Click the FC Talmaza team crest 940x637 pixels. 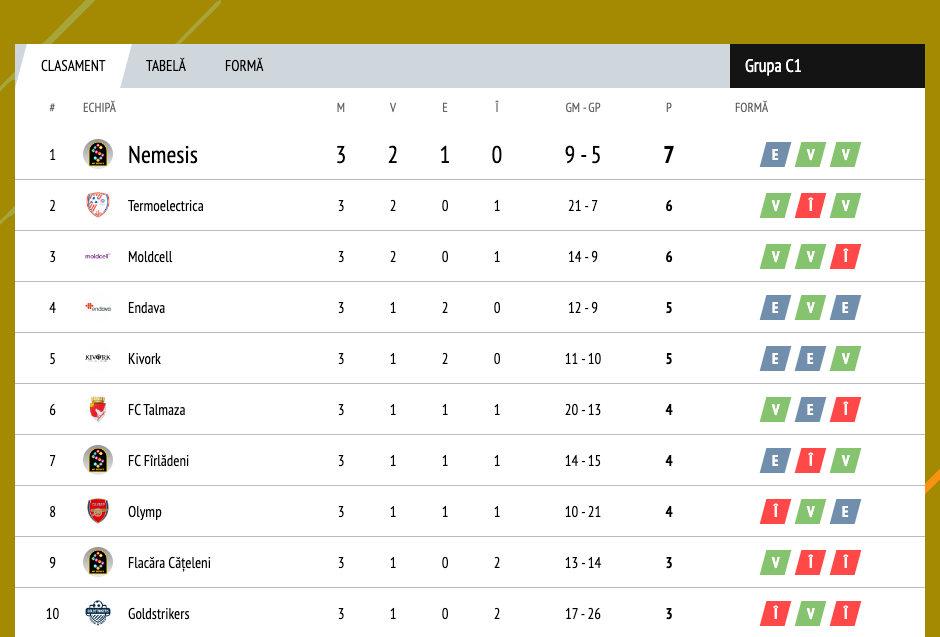98,410
